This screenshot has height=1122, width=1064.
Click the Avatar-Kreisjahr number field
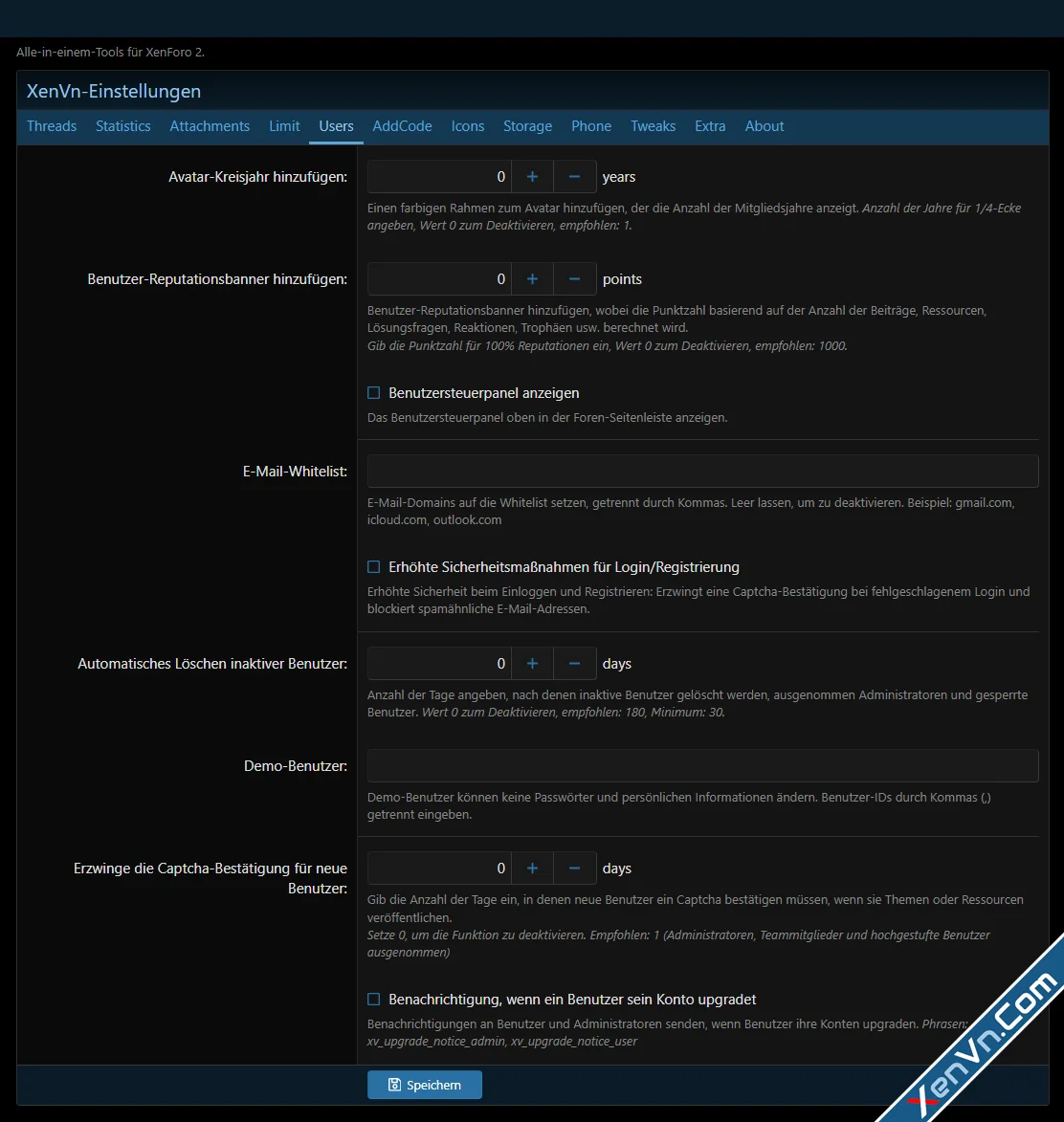pyautogui.click(x=439, y=177)
